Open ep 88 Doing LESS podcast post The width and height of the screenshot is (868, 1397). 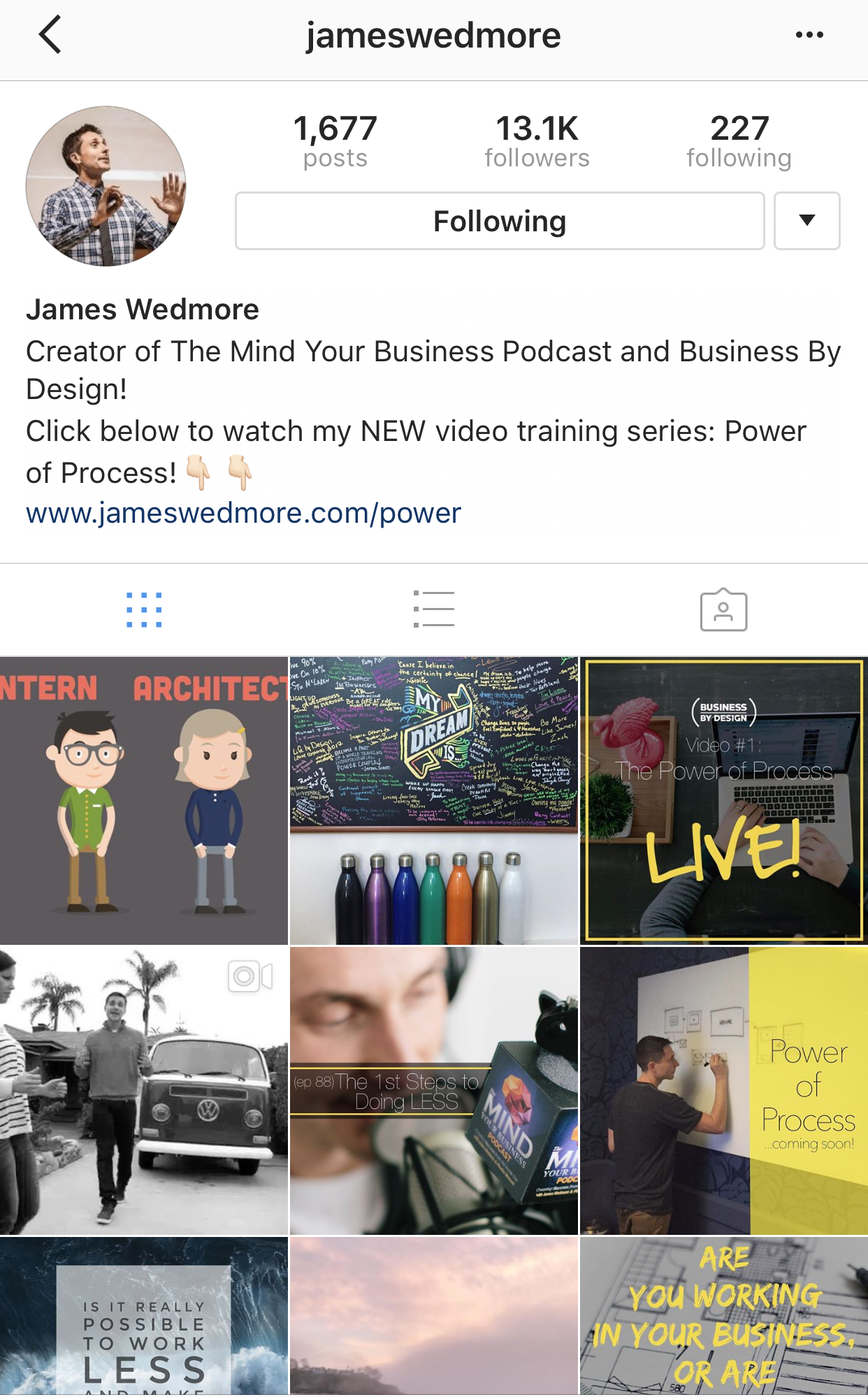coord(434,1091)
